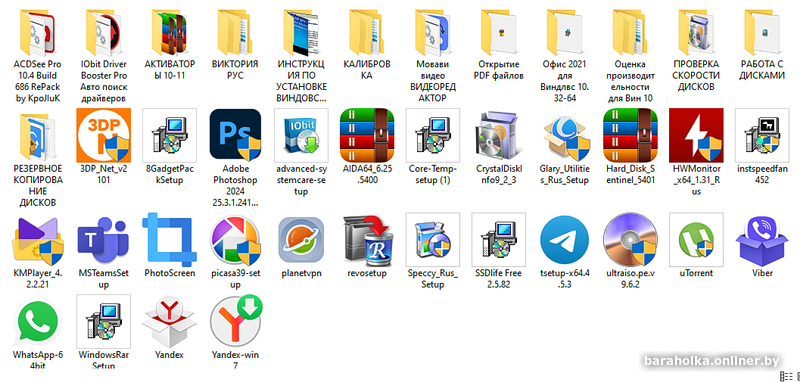
Task: Click the label 'CrystalDiskInfo9_2_3'
Action: tap(498, 174)
